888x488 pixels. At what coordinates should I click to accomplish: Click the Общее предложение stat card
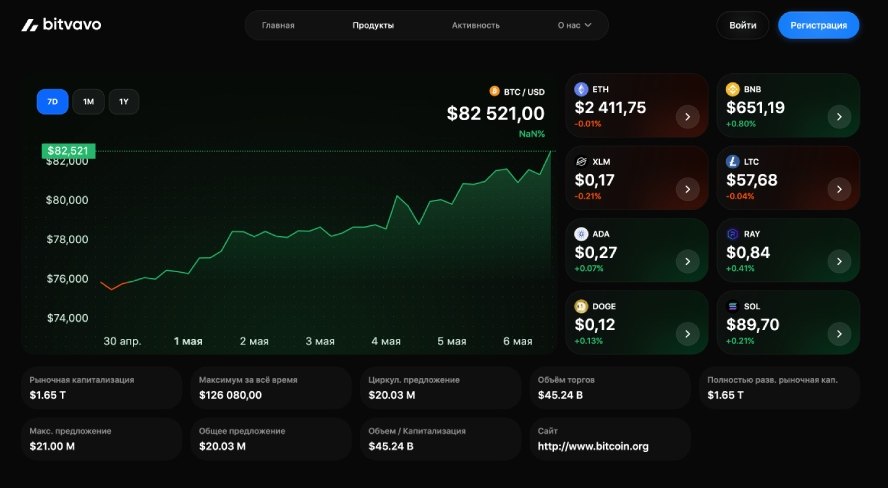[271, 439]
